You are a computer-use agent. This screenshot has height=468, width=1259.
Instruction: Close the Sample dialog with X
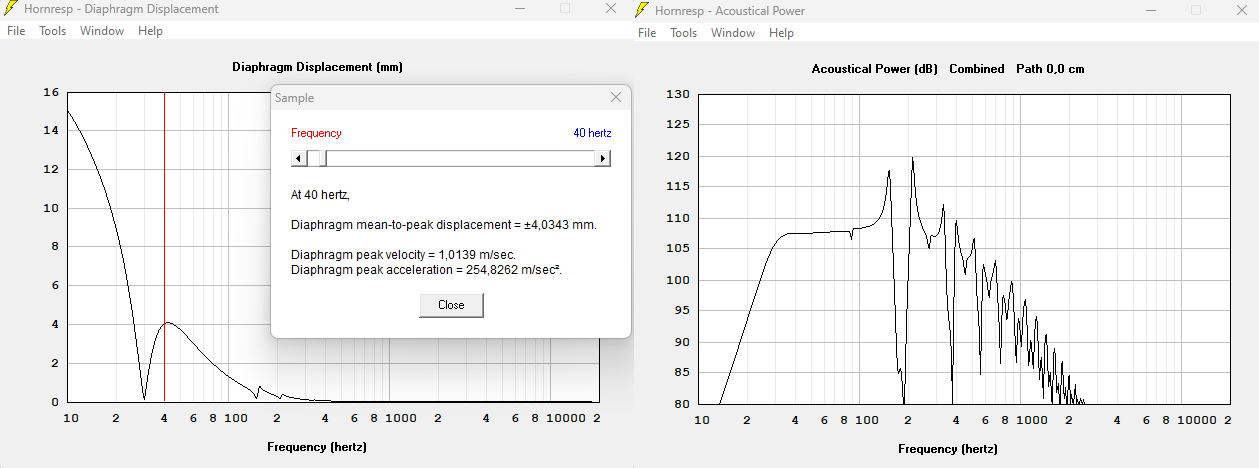point(616,97)
